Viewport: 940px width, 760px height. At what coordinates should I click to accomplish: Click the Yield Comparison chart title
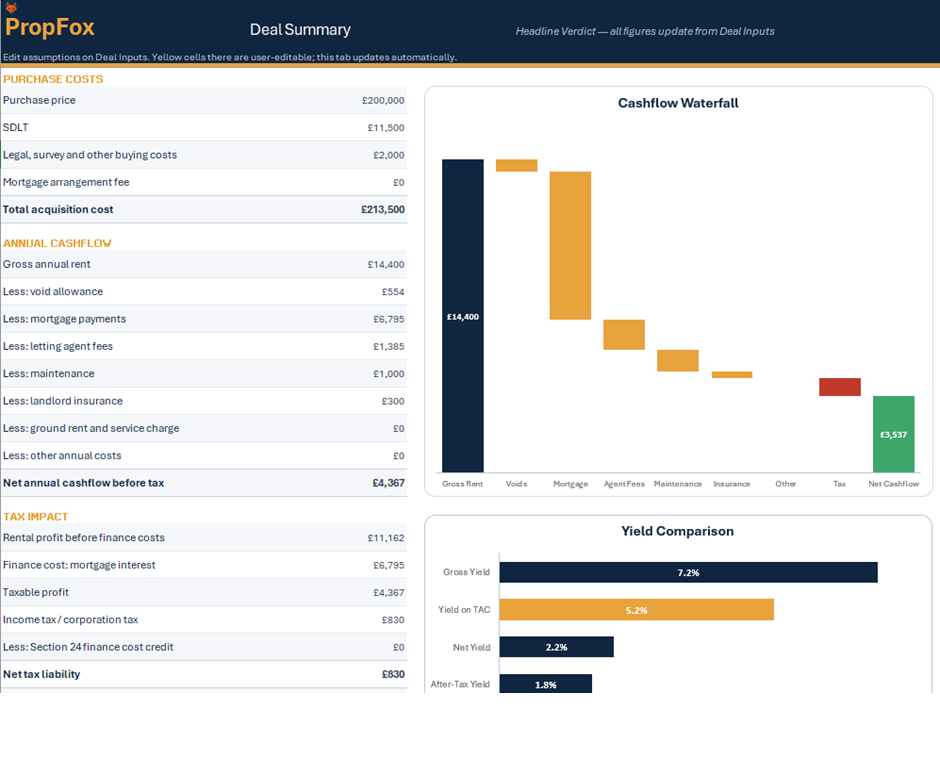677,531
